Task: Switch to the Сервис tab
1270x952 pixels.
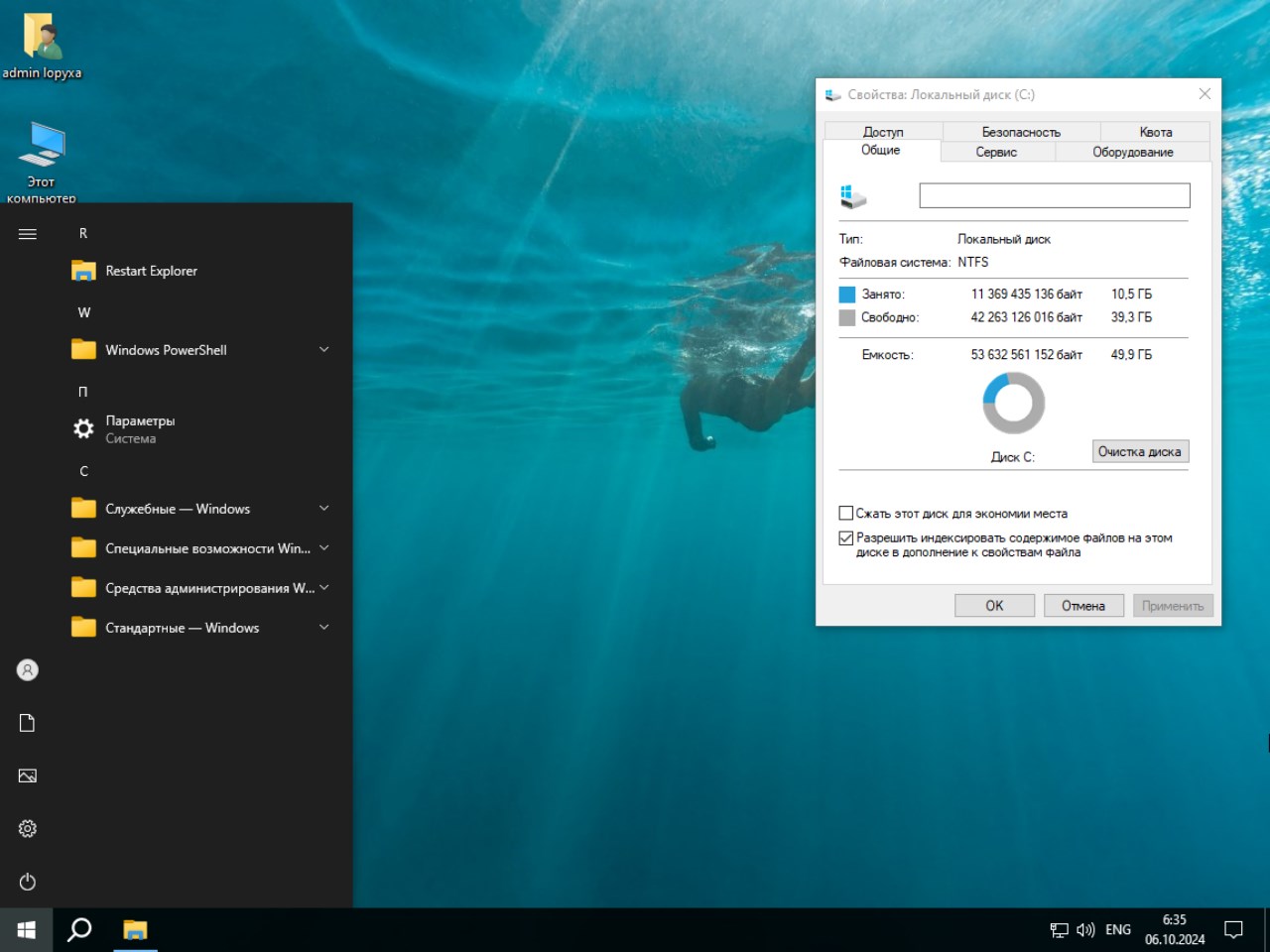Action: pos(996,152)
